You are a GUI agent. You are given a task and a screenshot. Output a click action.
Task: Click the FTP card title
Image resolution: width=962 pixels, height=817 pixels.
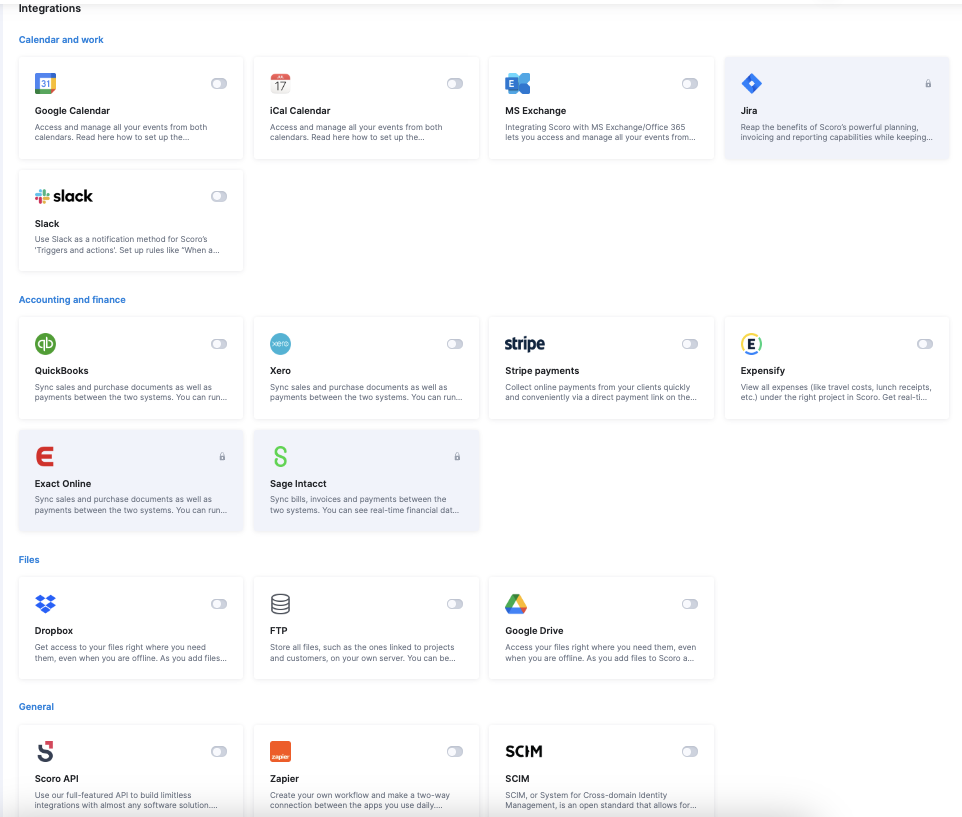pos(279,631)
